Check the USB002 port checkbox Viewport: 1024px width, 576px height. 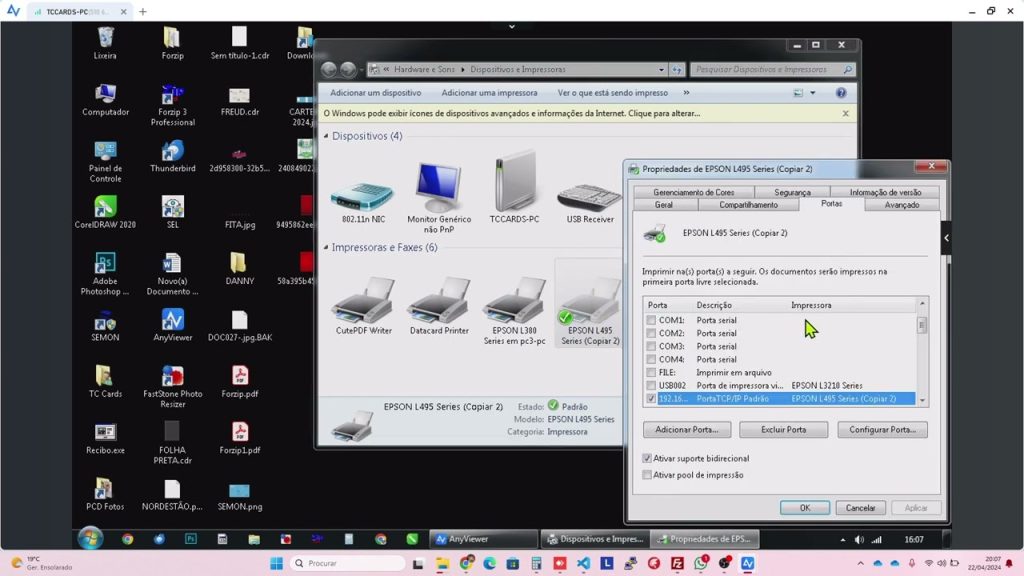coord(652,385)
